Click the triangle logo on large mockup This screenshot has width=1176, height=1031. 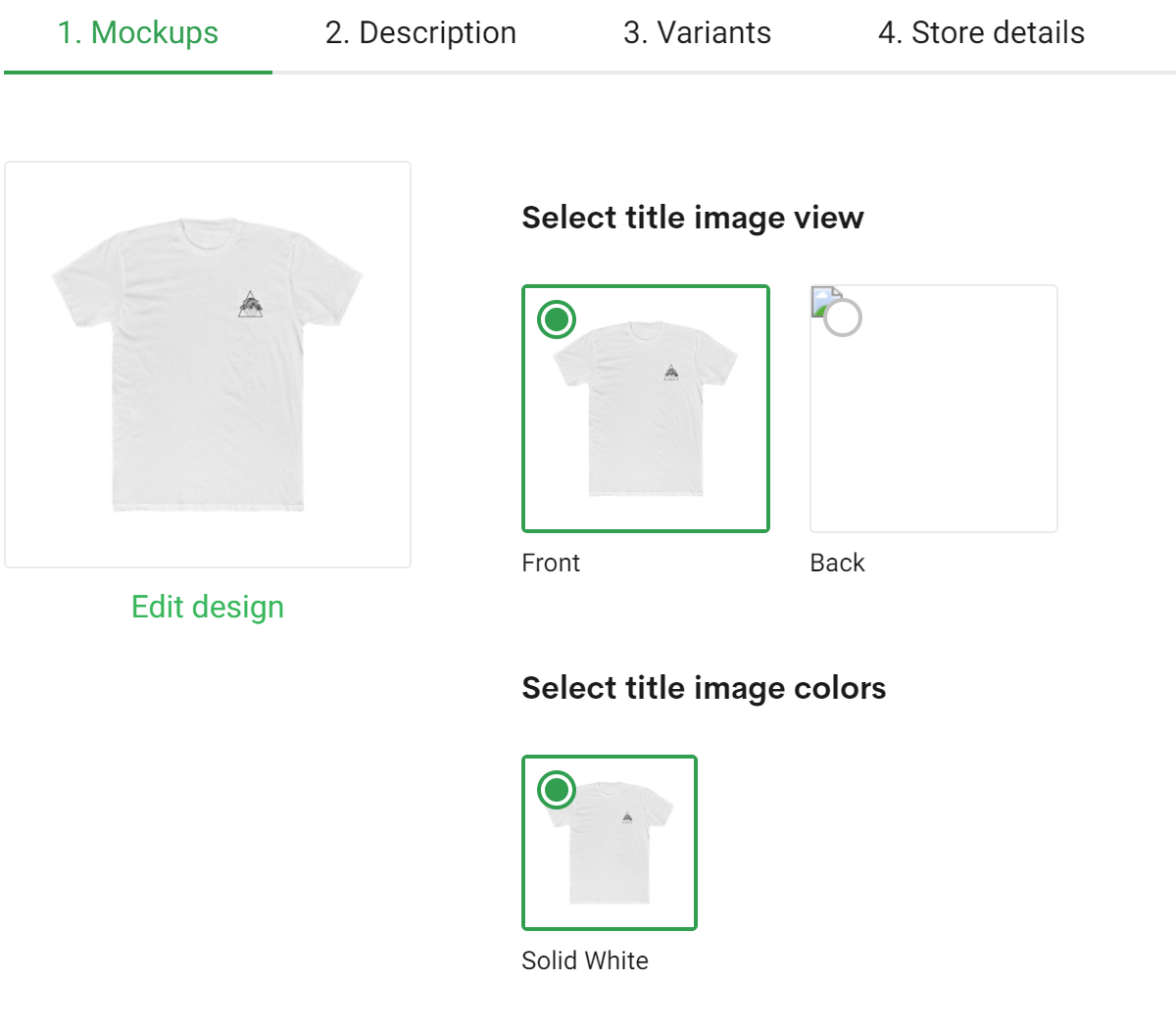(x=251, y=306)
